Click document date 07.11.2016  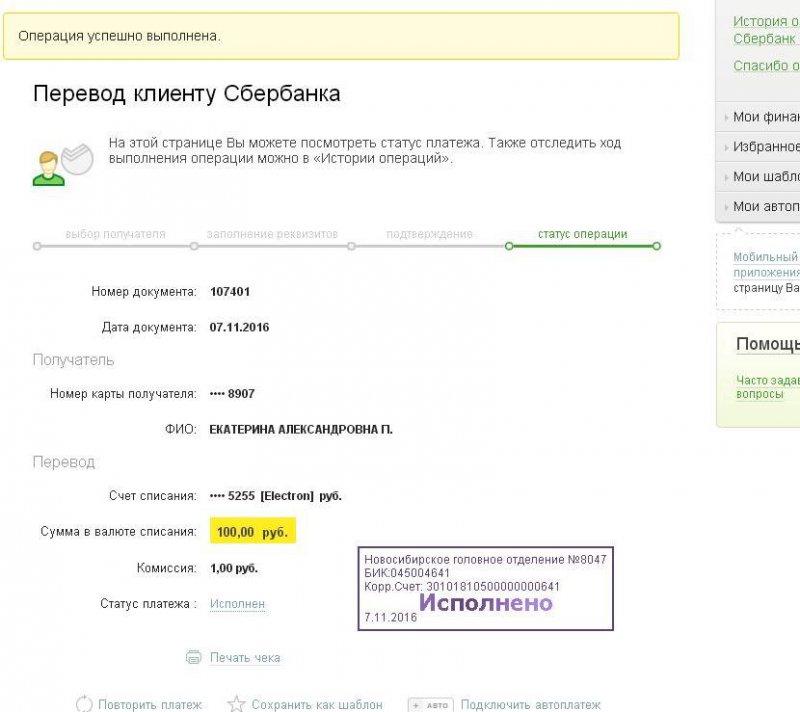(239, 327)
